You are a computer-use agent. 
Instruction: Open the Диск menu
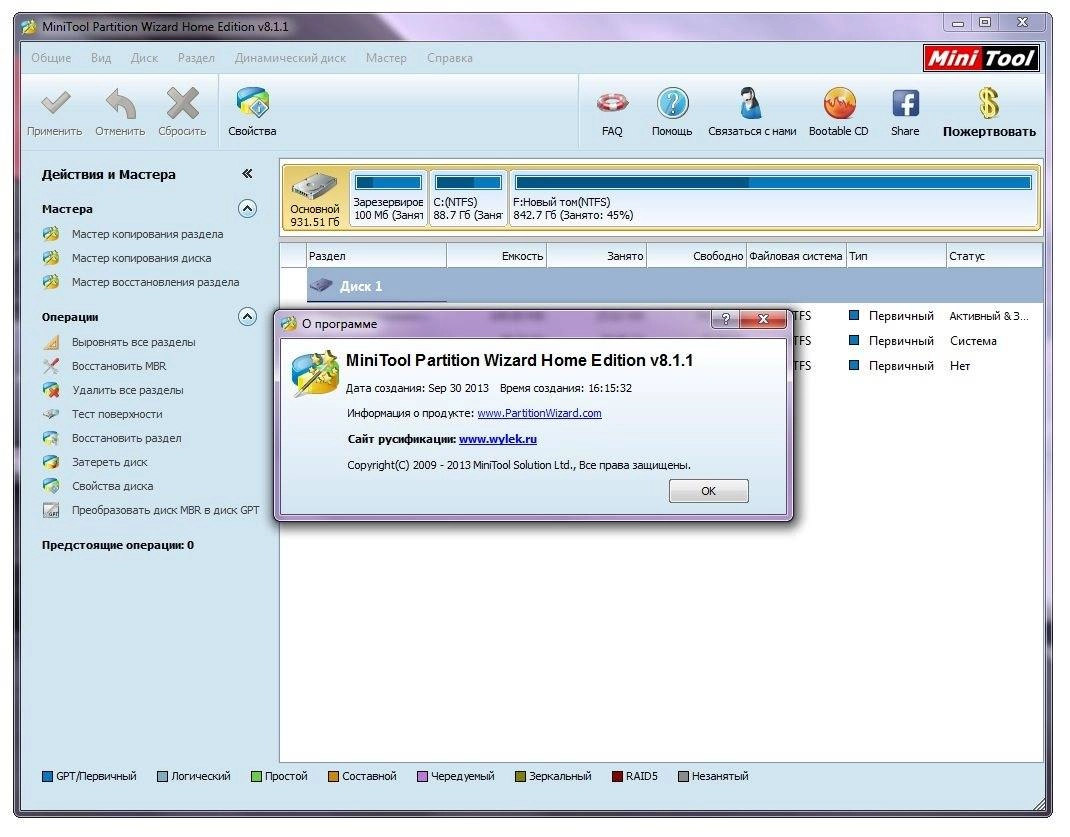(x=144, y=58)
